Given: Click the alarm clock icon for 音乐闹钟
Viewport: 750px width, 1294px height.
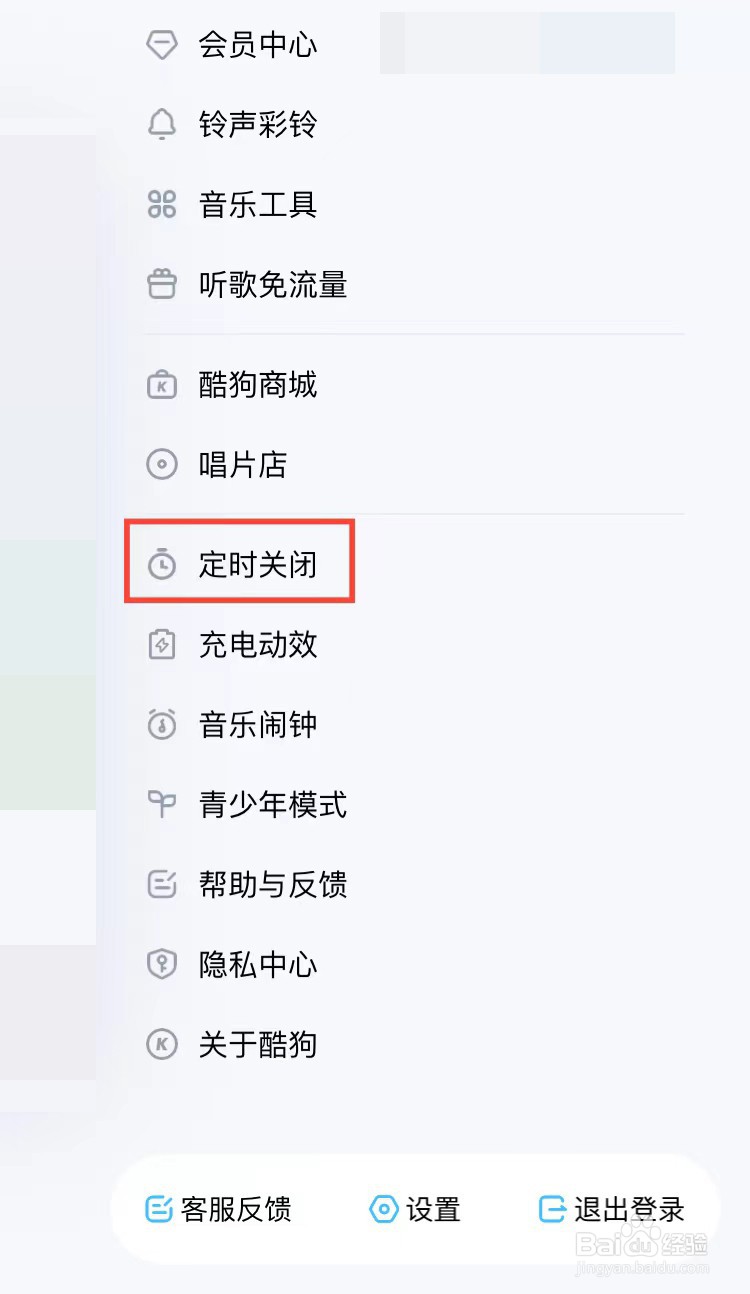Looking at the screenshot, I should [x=162, y=724].
